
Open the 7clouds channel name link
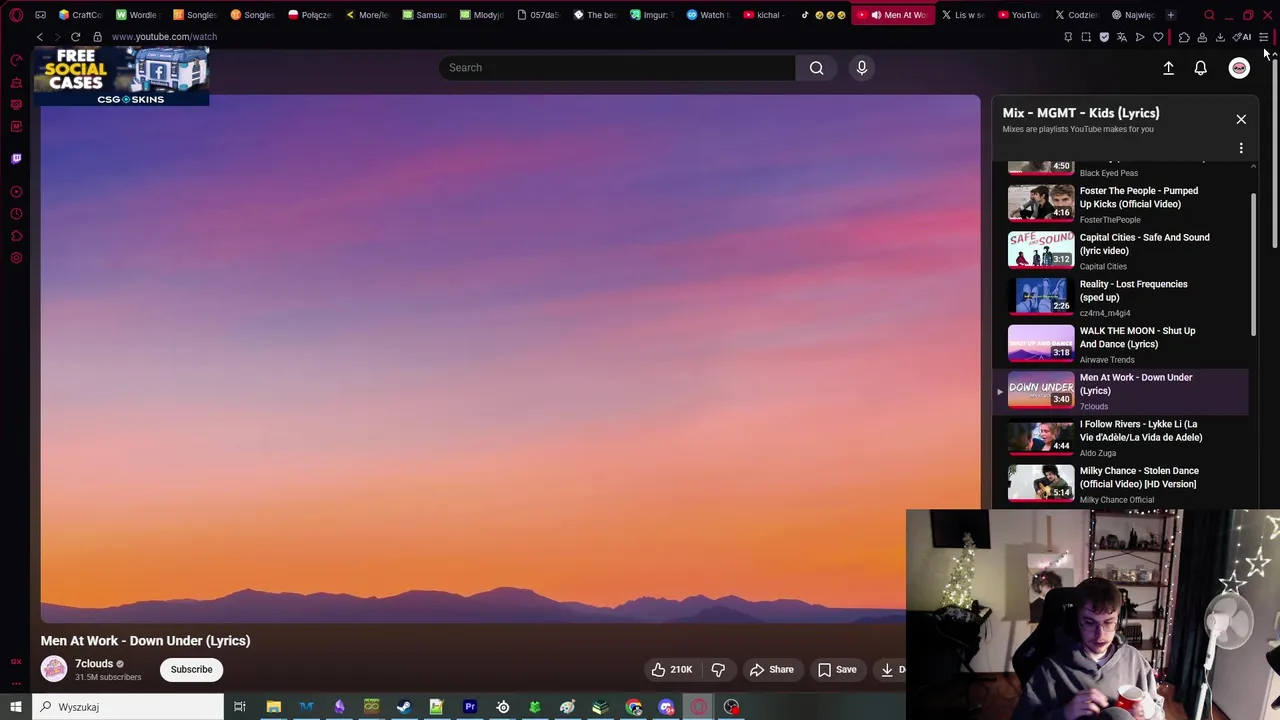[94, 663]
